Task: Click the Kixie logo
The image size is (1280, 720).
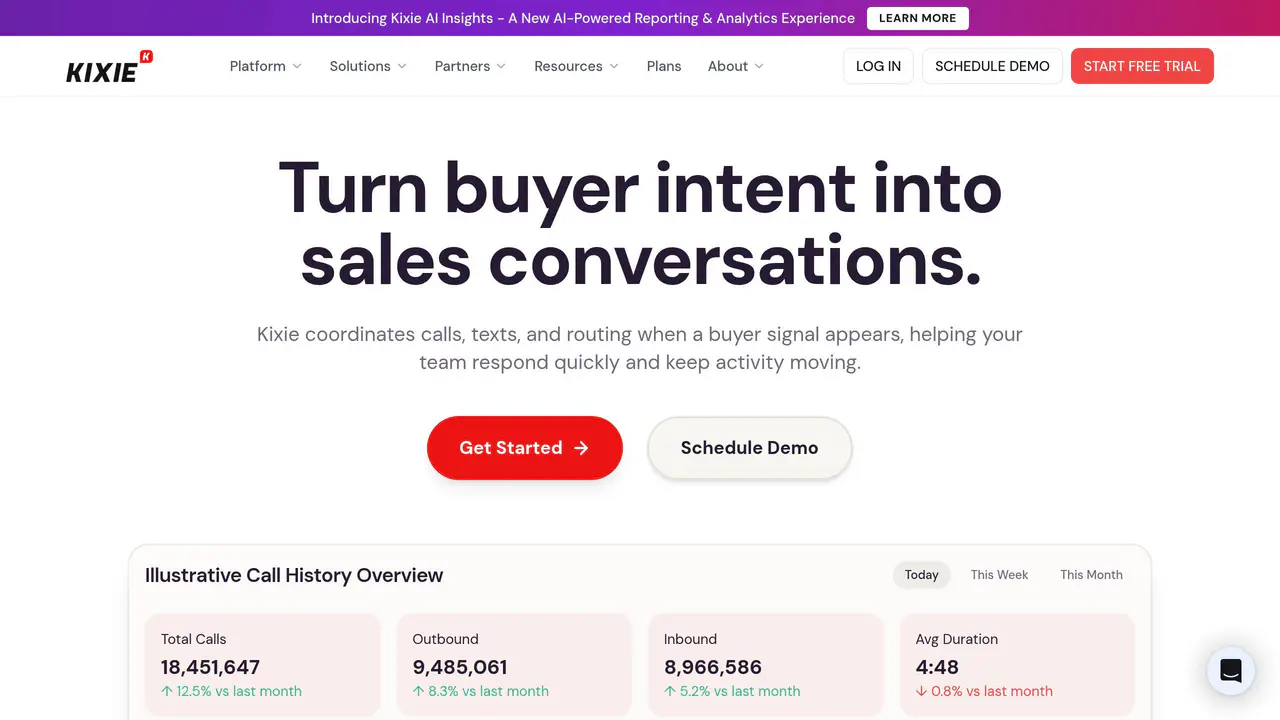Action: [109, 66]
